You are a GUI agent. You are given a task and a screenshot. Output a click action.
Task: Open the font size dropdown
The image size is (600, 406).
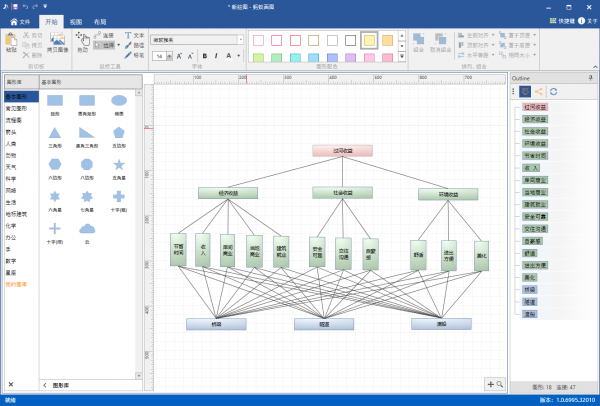(170, 57)
